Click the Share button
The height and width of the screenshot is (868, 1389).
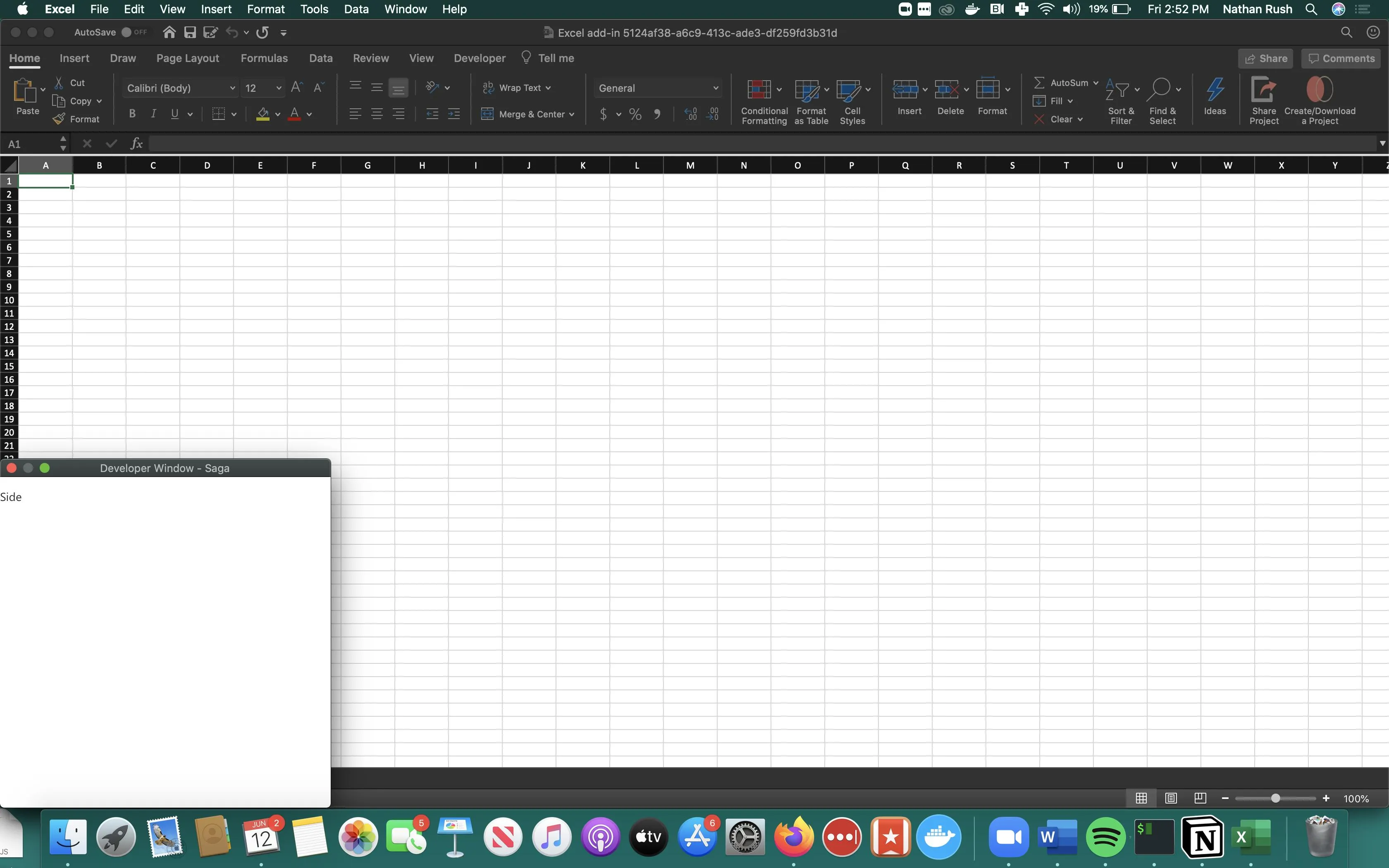point(1265,59)
